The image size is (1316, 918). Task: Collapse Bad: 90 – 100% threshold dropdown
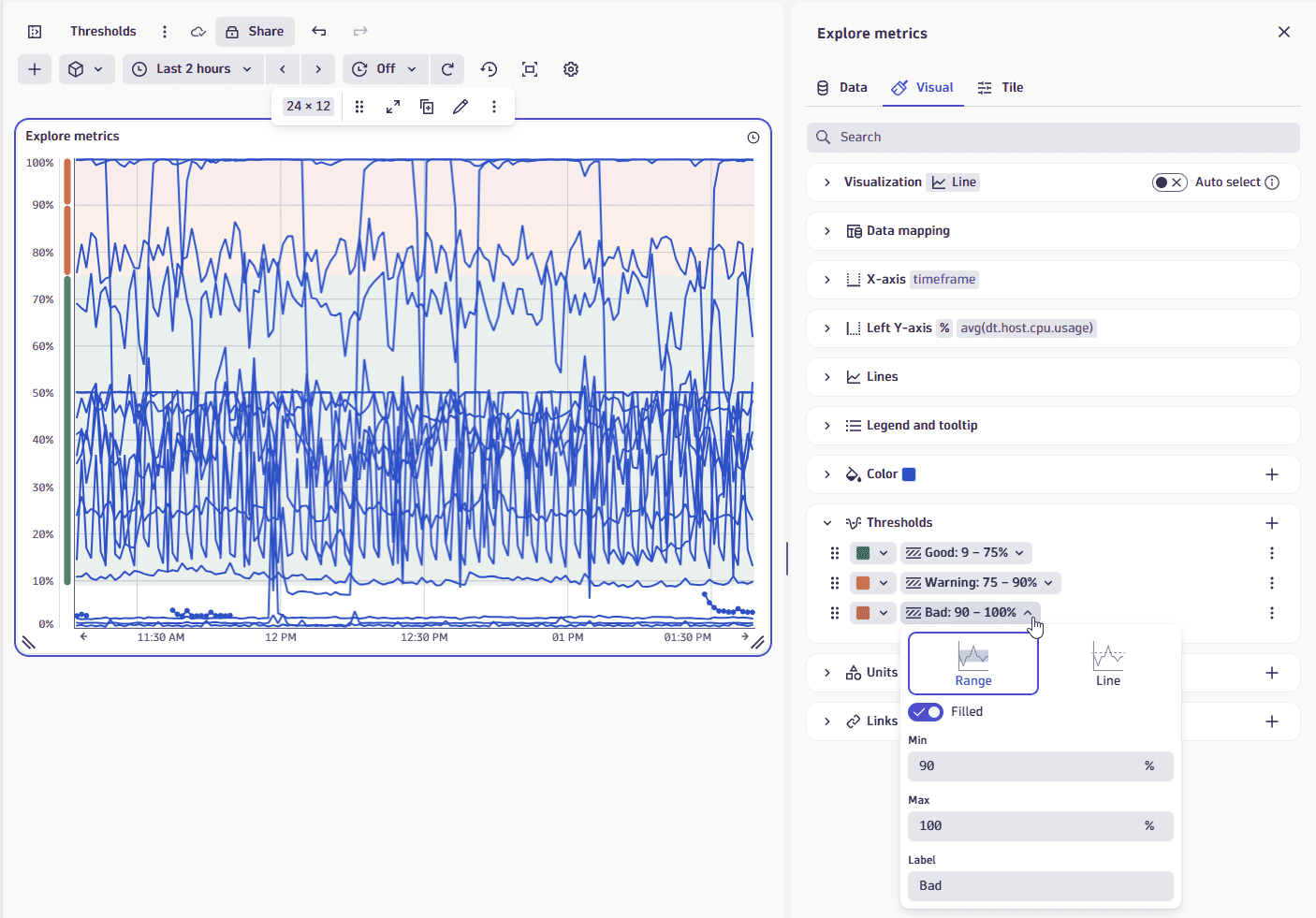click(x=971, y=613)
